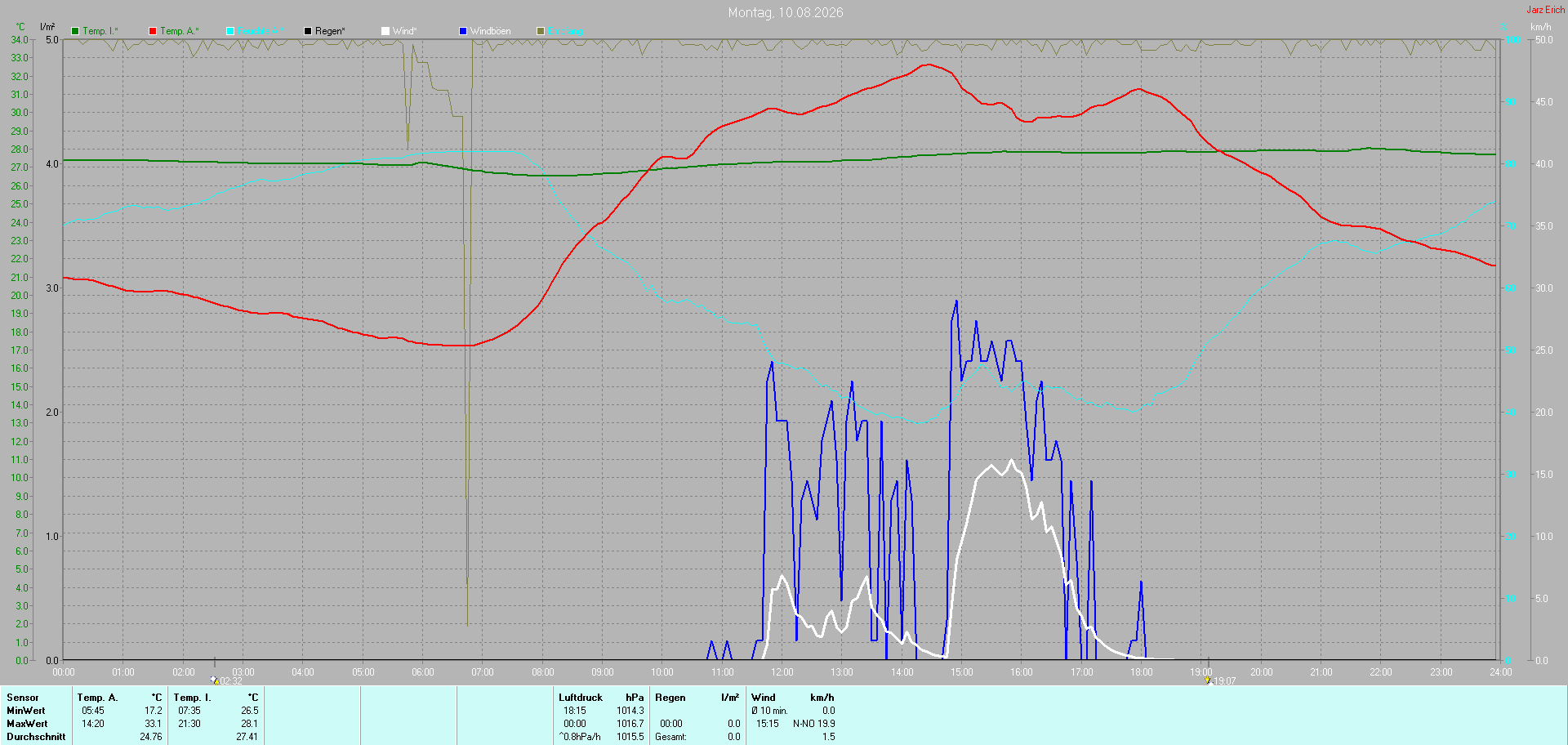Click the 'km/h' wind axis unit label
This screenshot has width=1568, height=745.
[x=1541, y=27]
